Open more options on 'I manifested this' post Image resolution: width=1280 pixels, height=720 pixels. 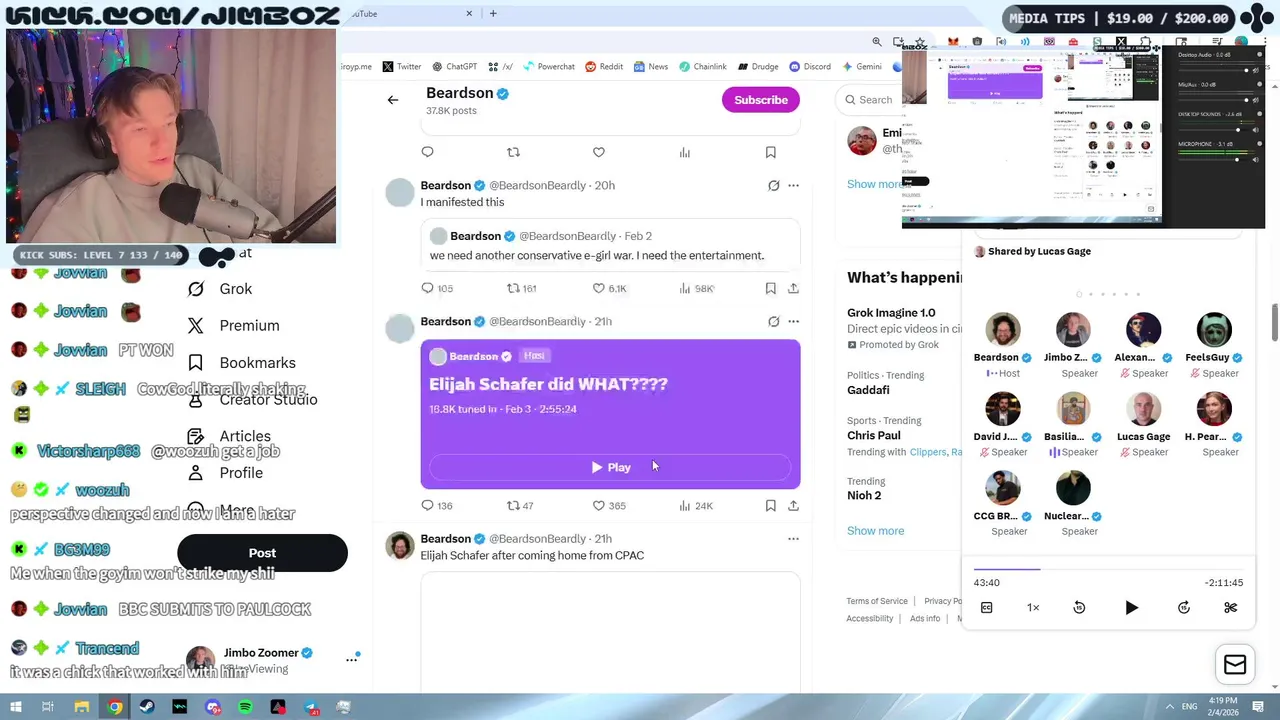[793, 185]
